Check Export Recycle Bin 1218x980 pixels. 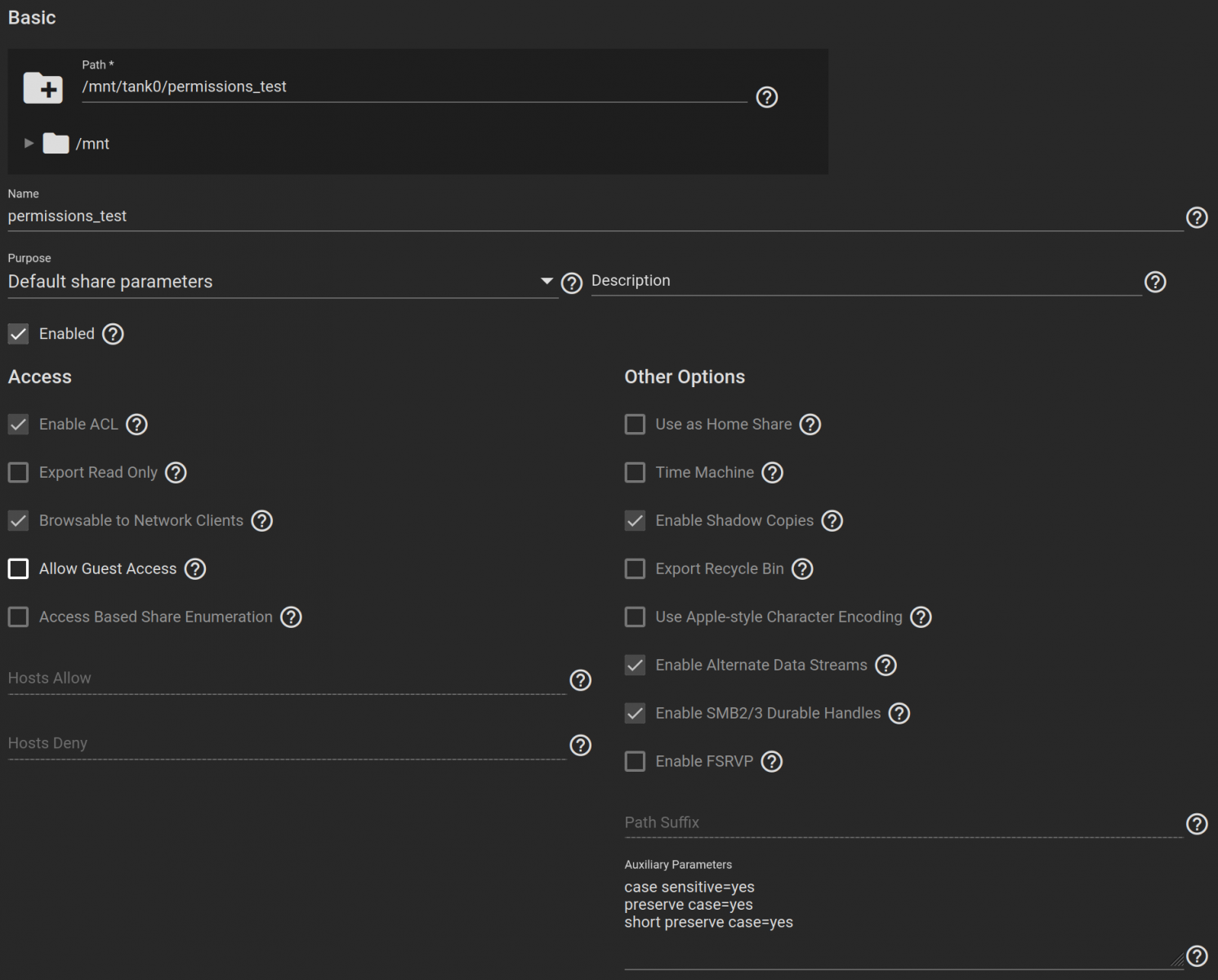635,569
